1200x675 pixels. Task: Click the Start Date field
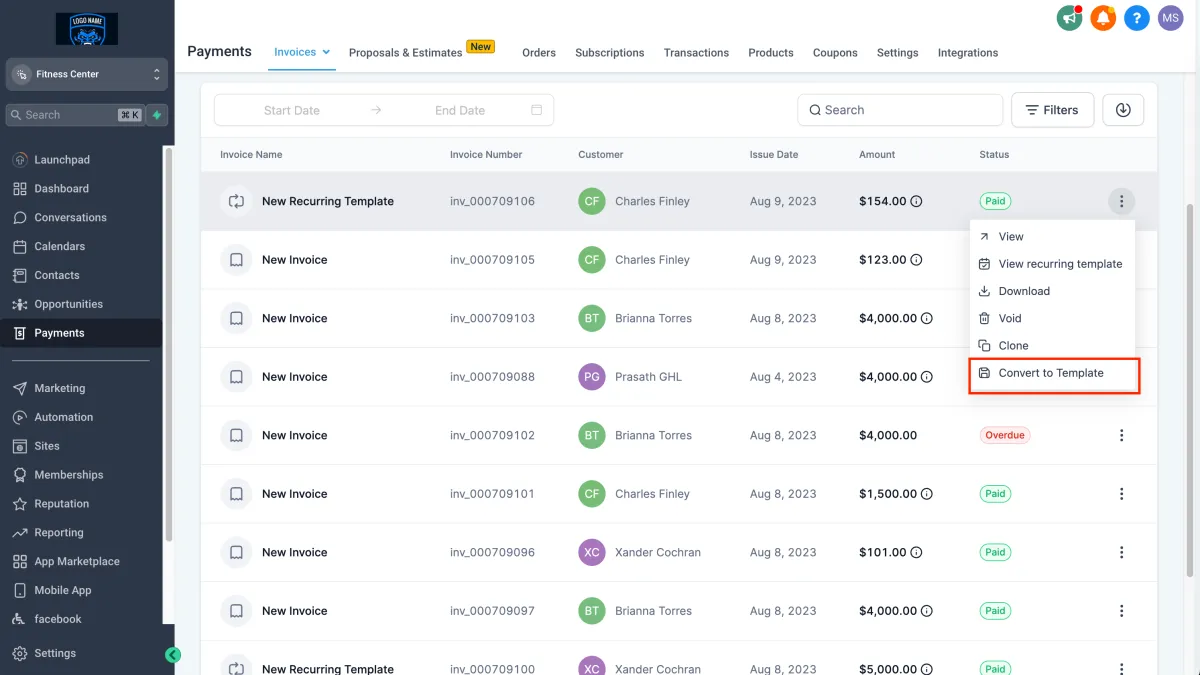[291, 110]
